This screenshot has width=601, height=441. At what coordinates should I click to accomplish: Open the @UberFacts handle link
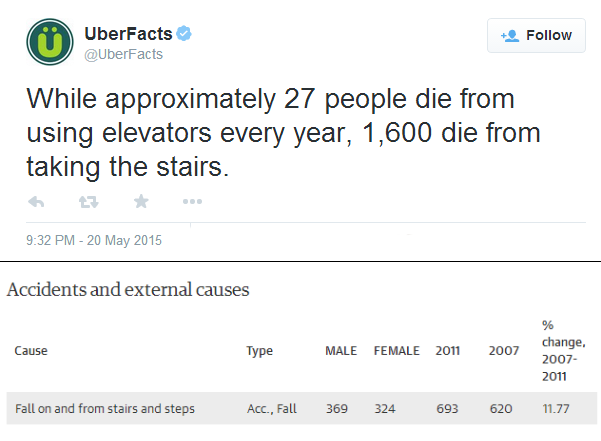coord(123,54)
